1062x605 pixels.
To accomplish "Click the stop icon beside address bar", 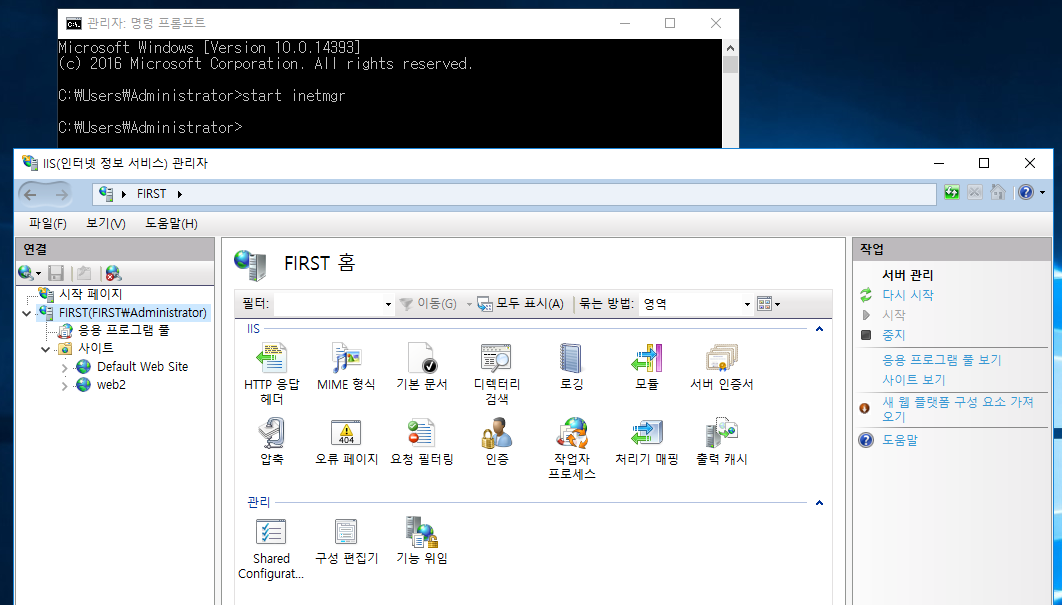I will (x=975, y=193).
